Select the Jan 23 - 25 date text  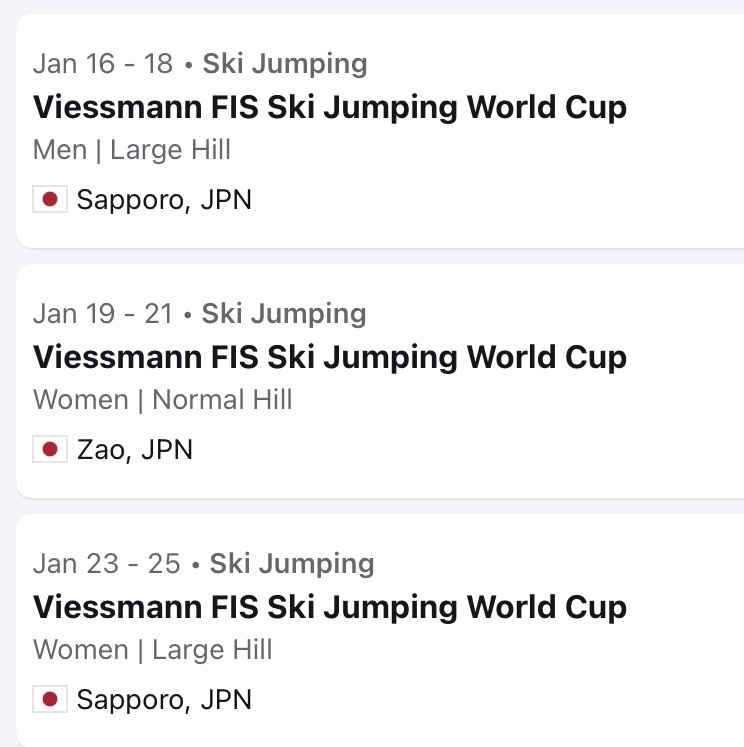[107, 564]
